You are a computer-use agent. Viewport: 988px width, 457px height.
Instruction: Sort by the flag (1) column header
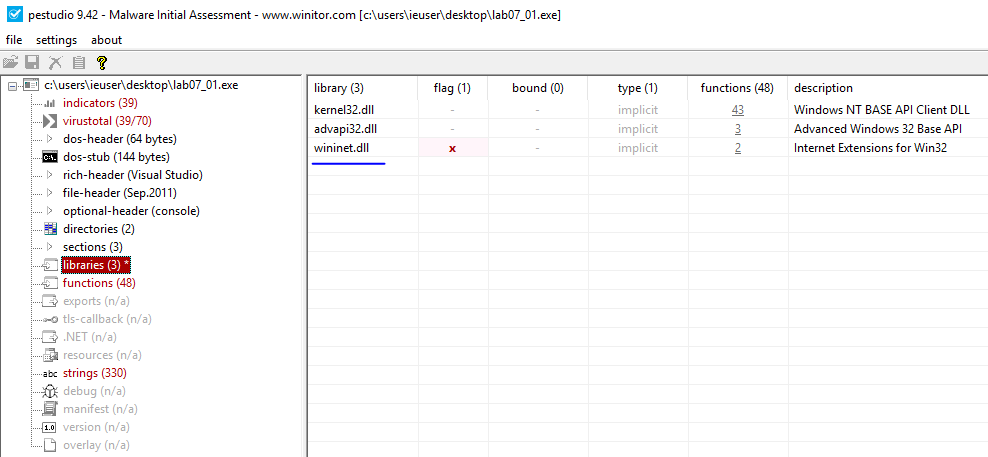pyautogui.click(x=452, y=88)
